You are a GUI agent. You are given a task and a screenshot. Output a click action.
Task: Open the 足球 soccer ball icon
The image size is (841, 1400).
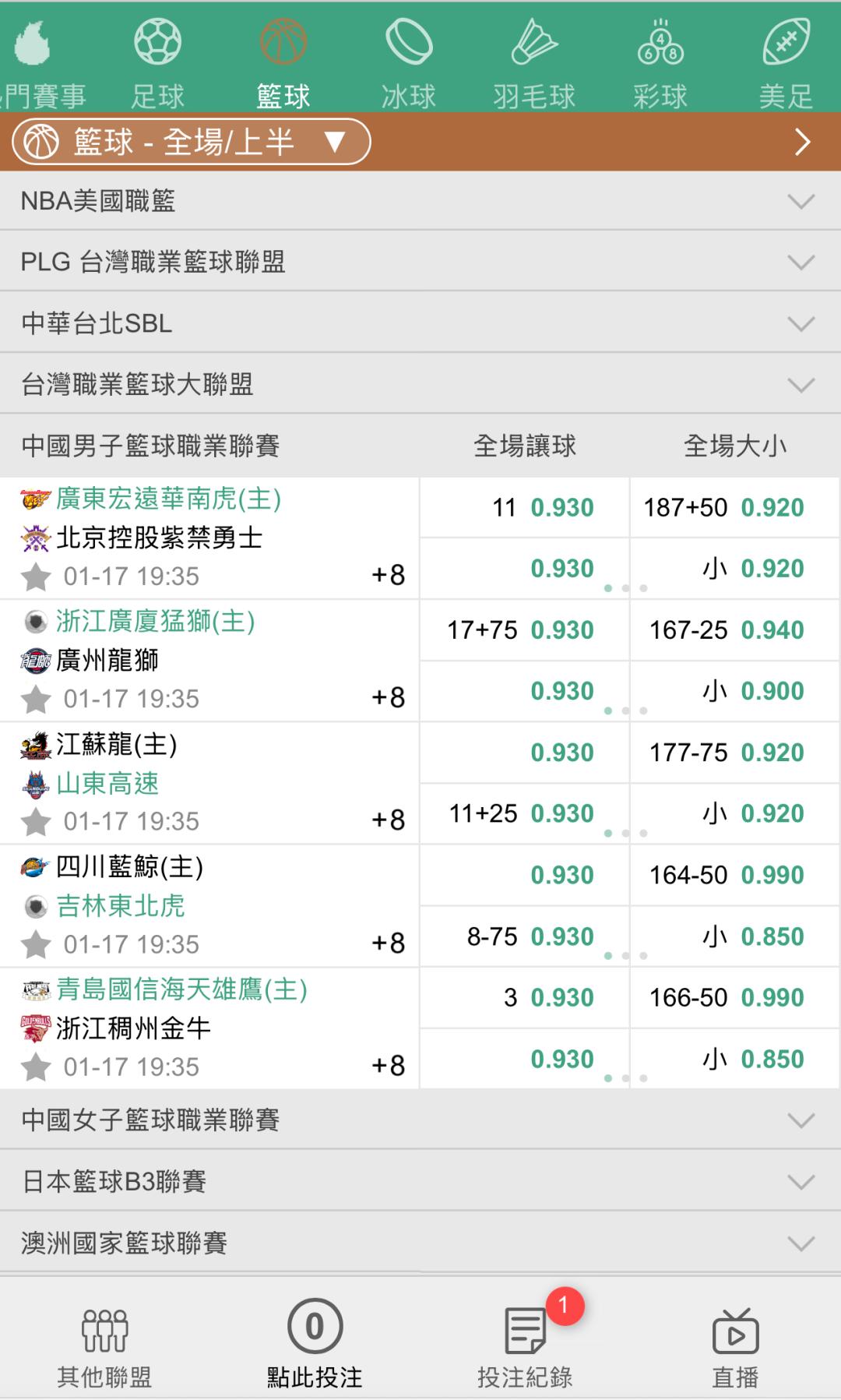158,43
